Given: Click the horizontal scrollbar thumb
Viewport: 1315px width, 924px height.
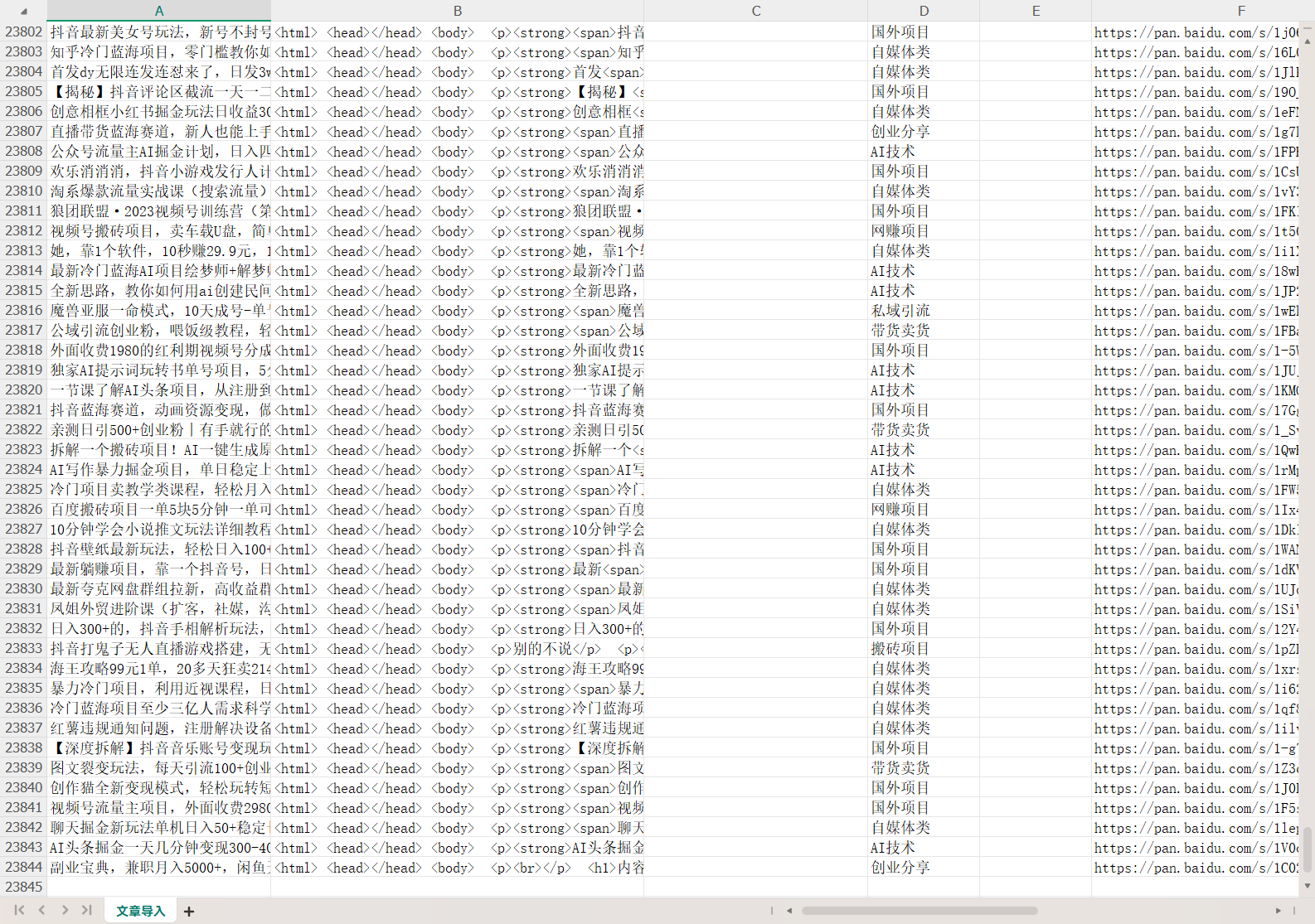Looking at the screenshot, I should (920, 910).
